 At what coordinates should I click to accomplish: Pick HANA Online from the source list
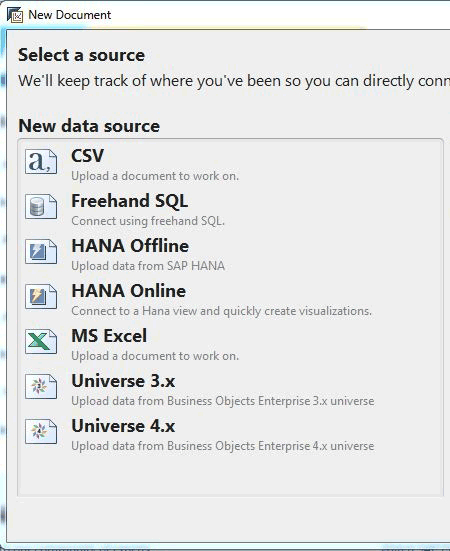[x=129, y=291]
